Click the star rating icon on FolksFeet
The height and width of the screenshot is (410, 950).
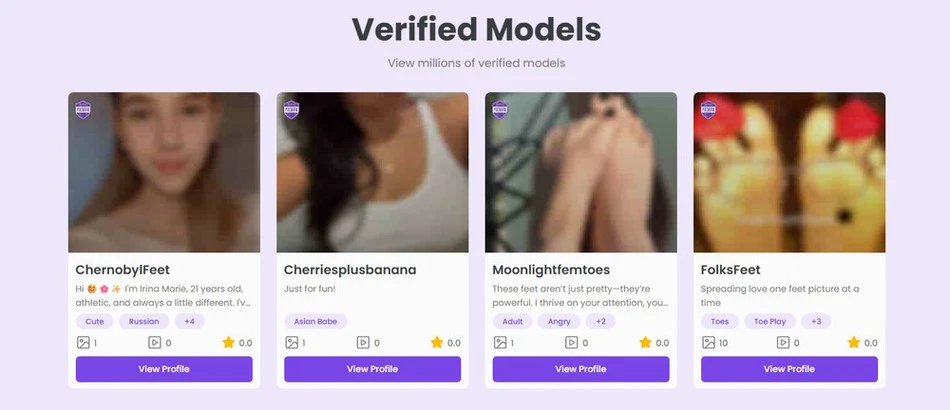point(853,342)
